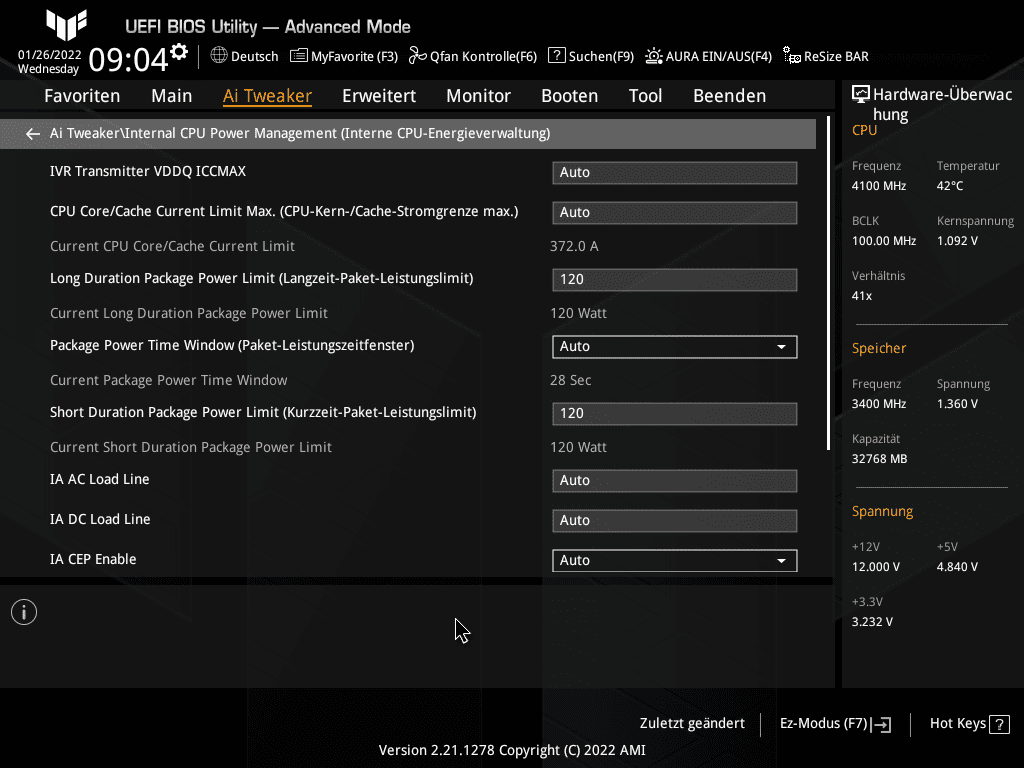Click the 09:04 clock

click(x=128, y=59)
